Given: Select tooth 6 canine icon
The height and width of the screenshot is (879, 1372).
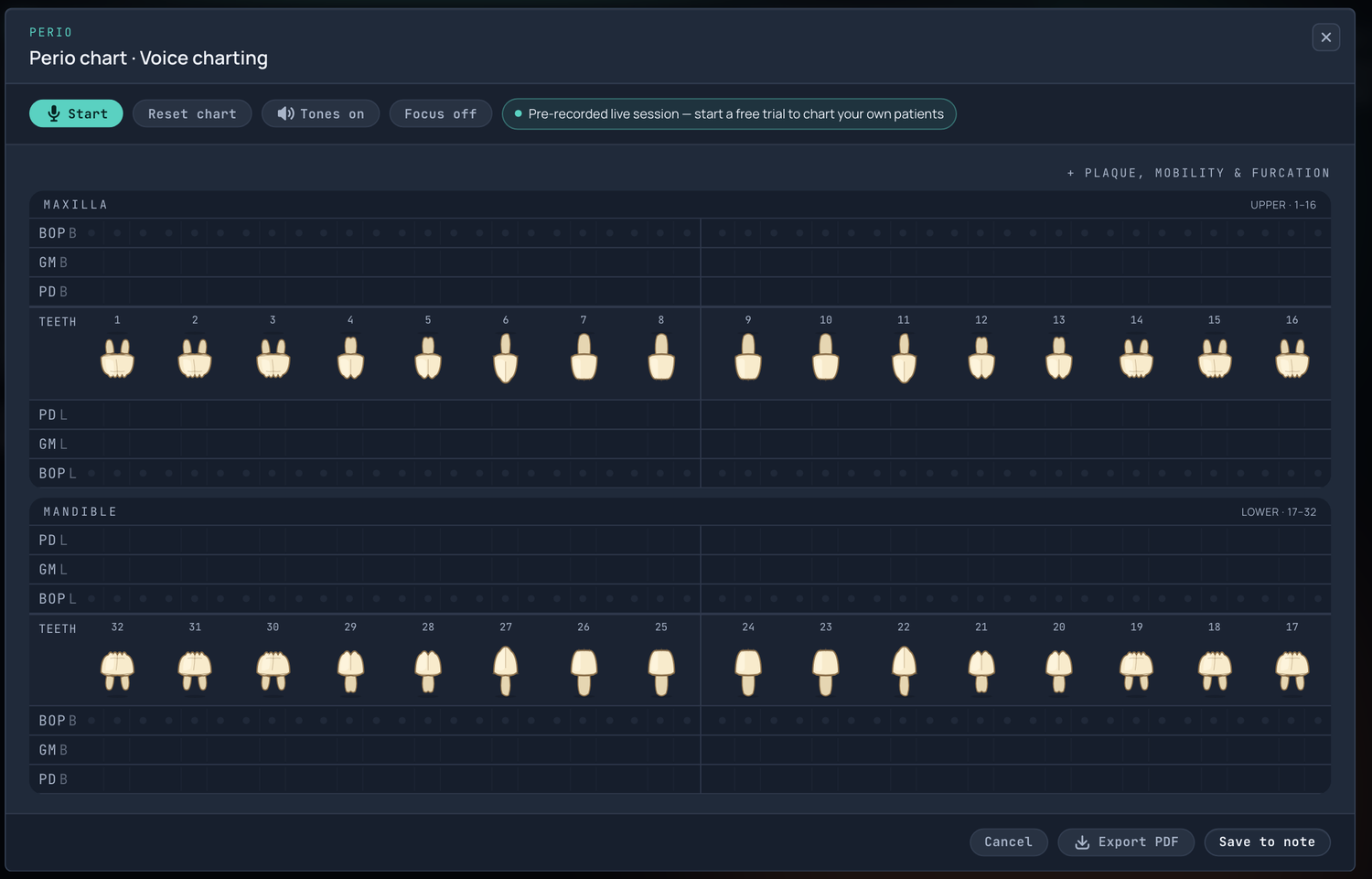Looking at the screenshot, I should [506, 358].
